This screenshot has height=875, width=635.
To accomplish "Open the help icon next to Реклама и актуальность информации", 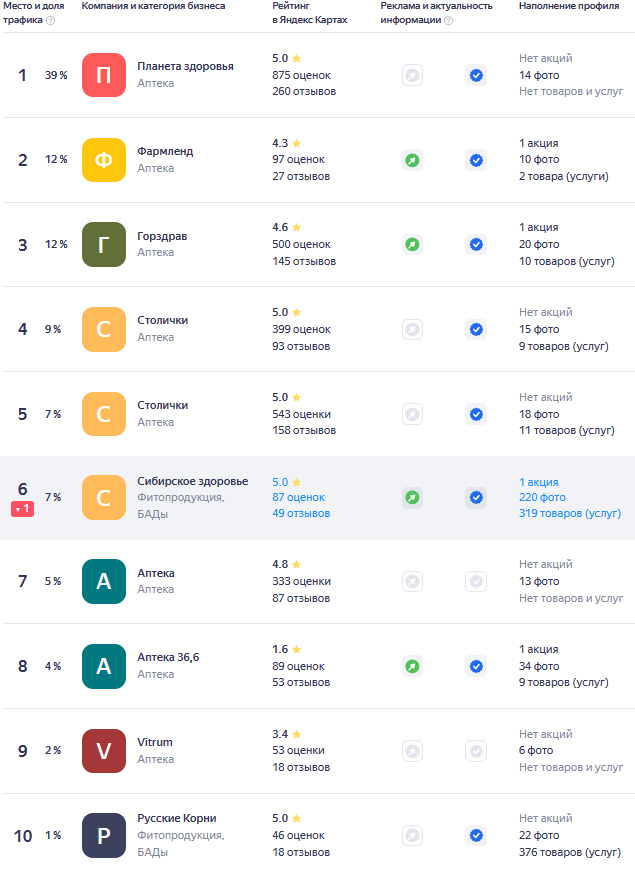I will (x=448, y=21).
